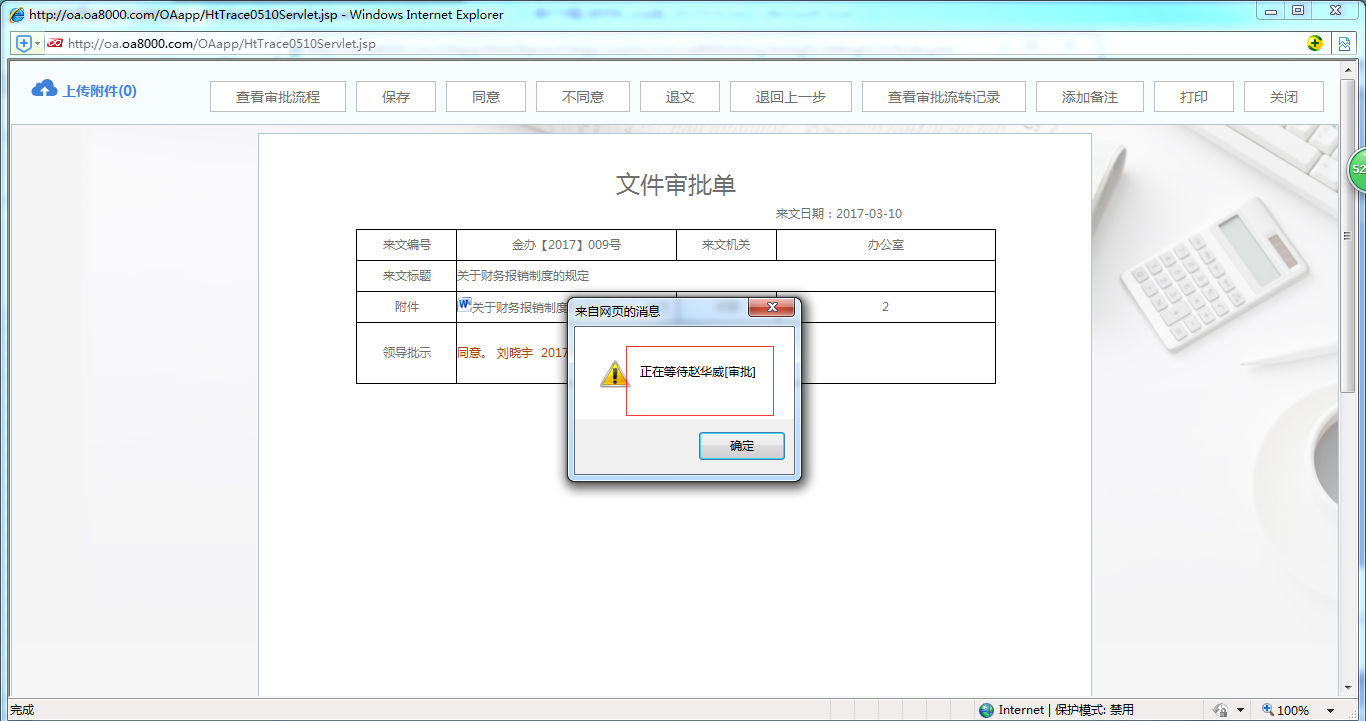Click the Word document icon in the 附件 row
This screenshot has height=721, width=1366.
tap(464, 304)
